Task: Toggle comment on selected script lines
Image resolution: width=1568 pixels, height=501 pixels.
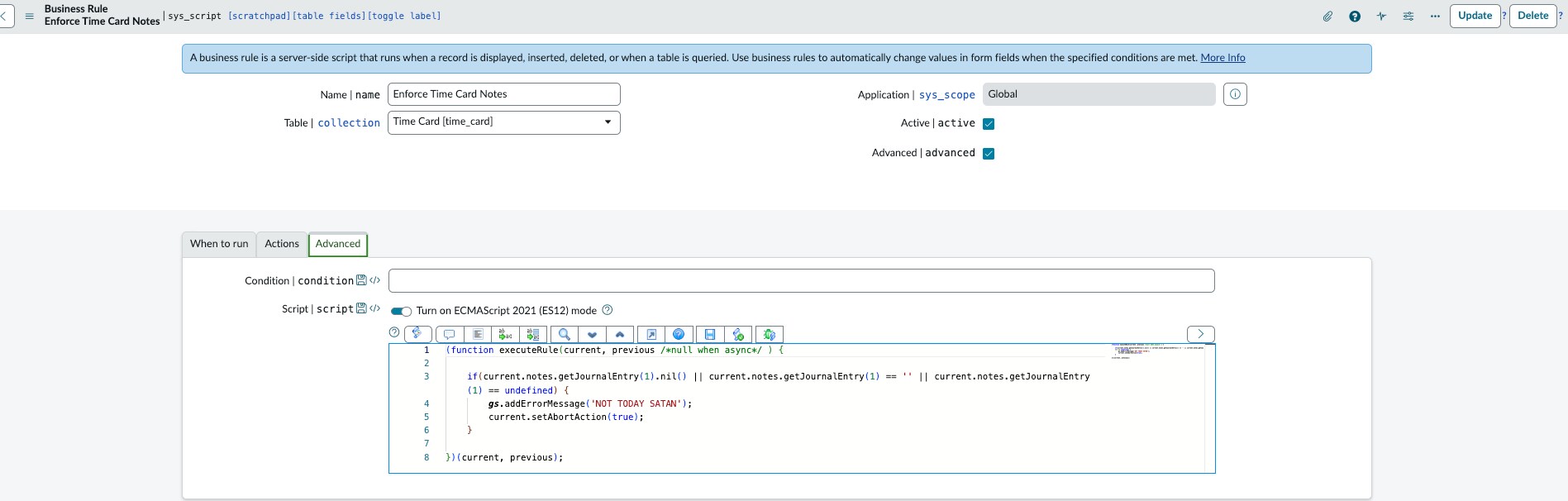Action: tap(449, 334)
